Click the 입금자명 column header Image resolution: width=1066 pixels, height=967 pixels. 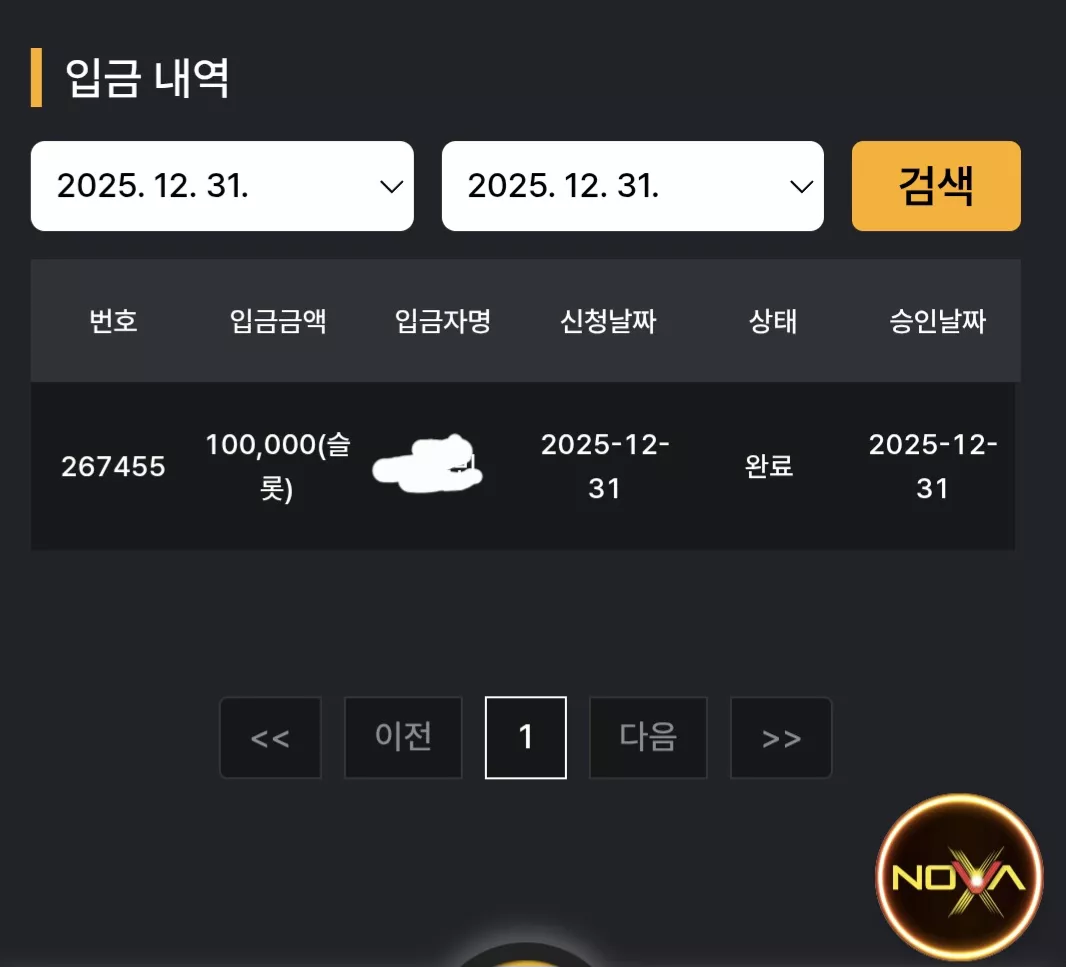[443, 321]
